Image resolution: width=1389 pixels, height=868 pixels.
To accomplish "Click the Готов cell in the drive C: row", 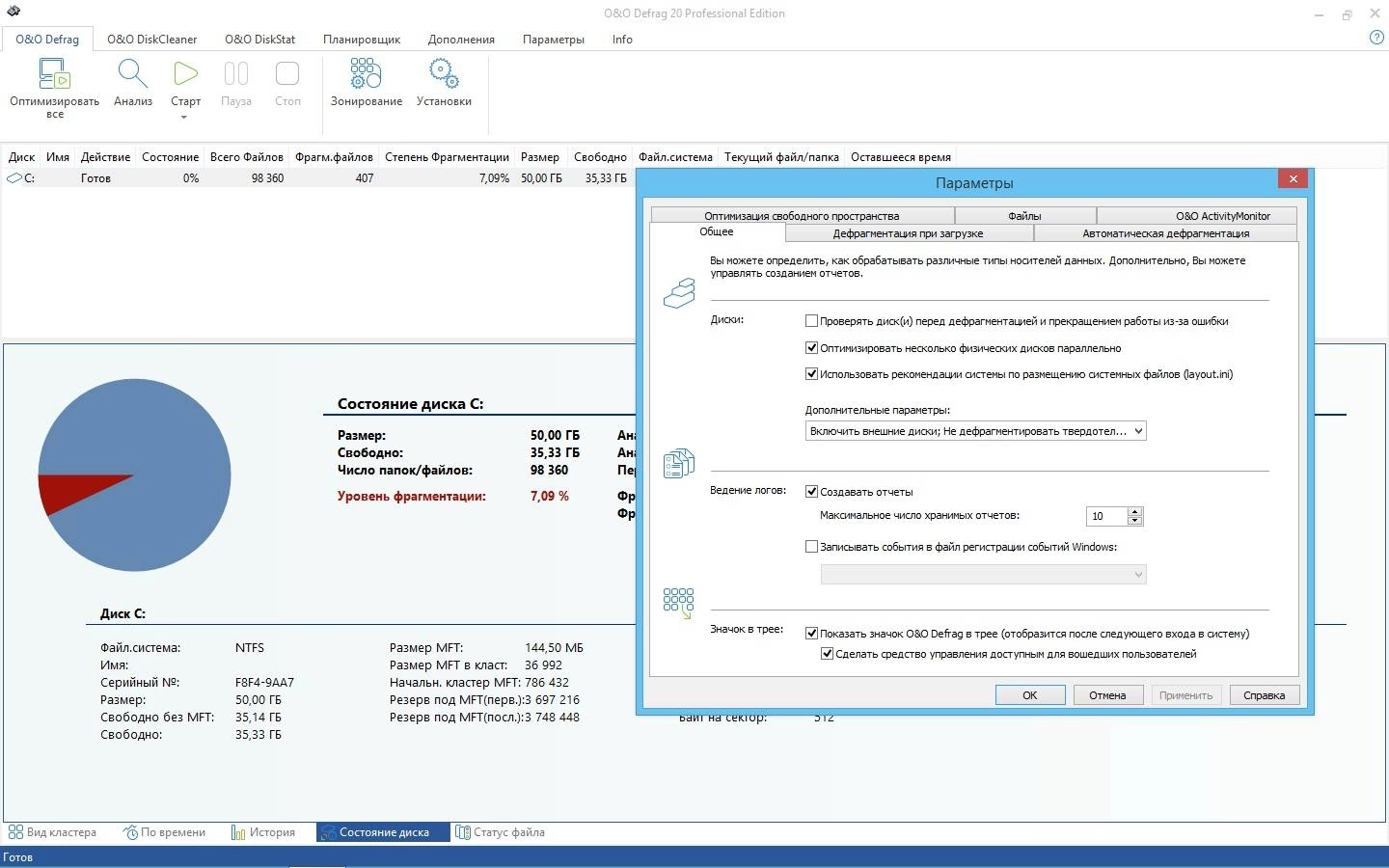I will click(95, 178).
